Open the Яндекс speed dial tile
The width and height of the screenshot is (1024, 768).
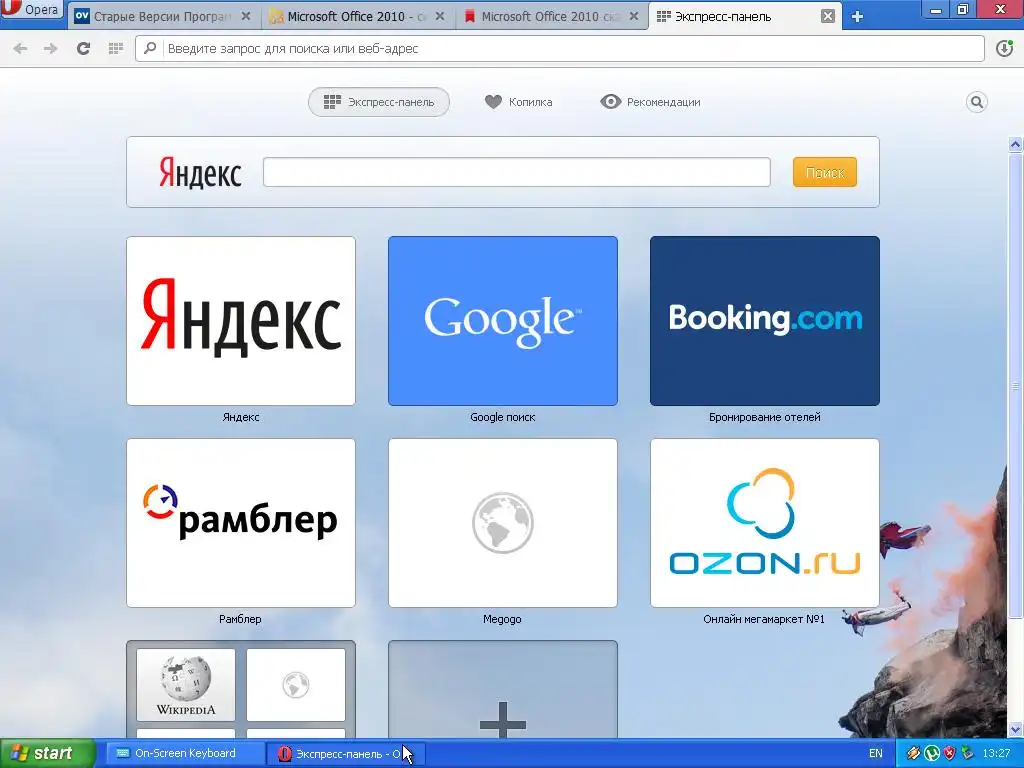(241, 321)
